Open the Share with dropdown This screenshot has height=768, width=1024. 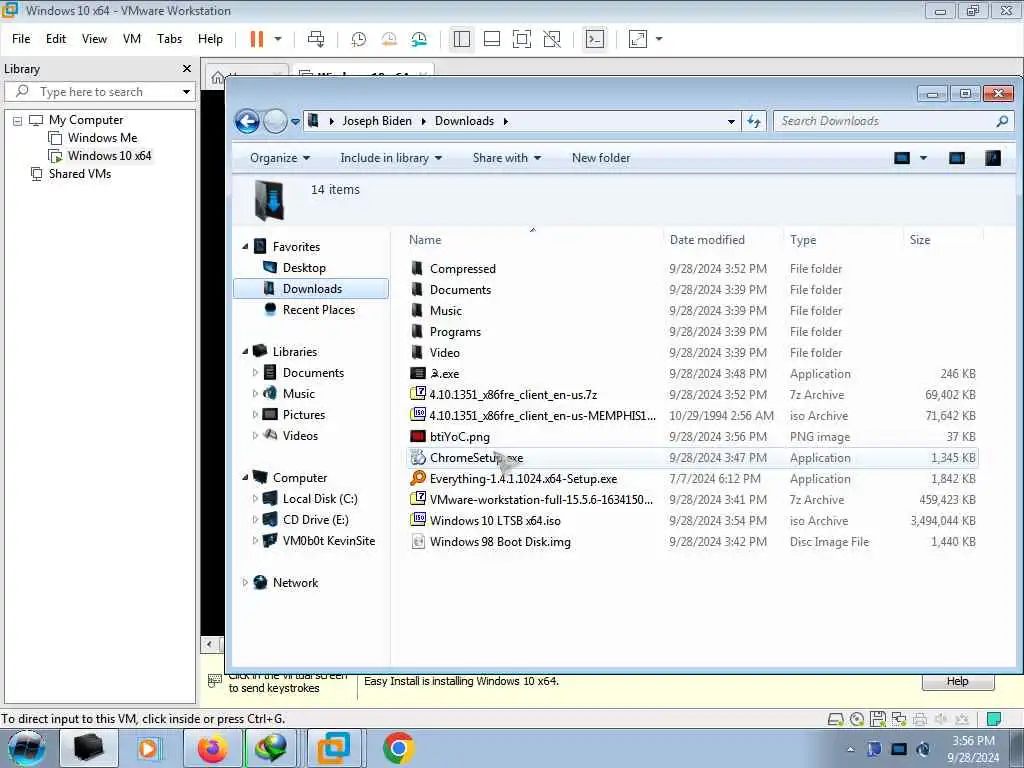coord(507,158)
